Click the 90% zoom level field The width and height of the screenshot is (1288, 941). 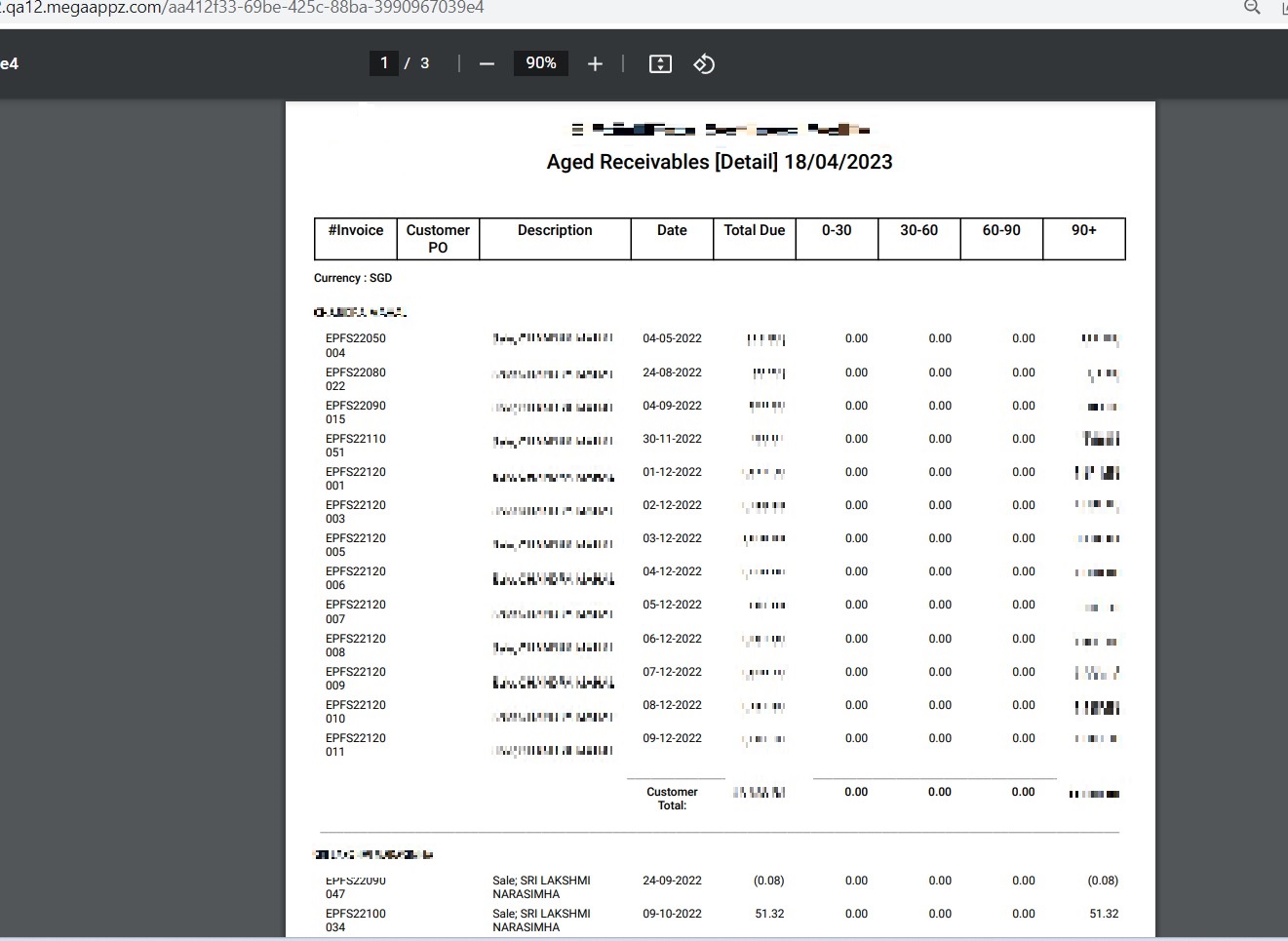pos(540,63)
